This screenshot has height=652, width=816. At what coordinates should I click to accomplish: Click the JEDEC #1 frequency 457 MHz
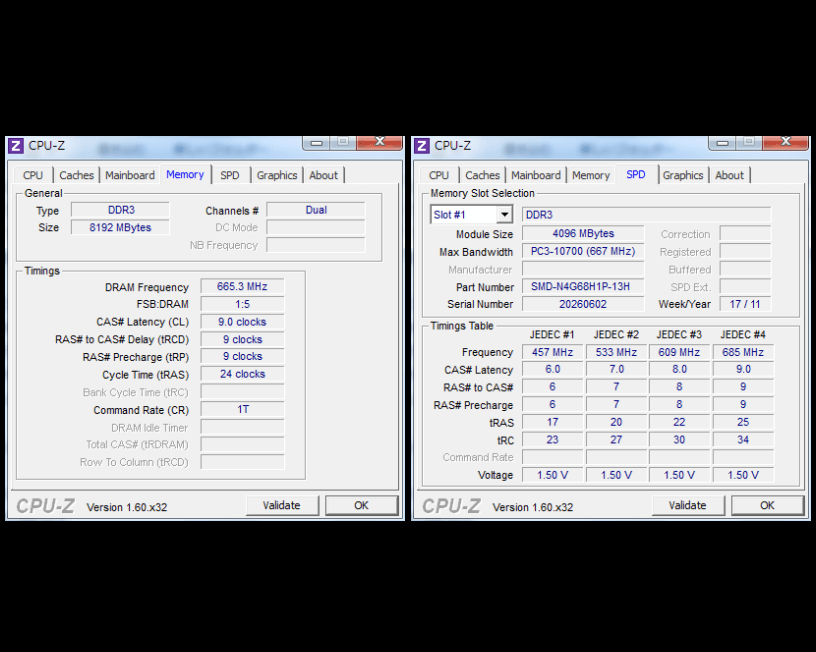click(553, 352)
